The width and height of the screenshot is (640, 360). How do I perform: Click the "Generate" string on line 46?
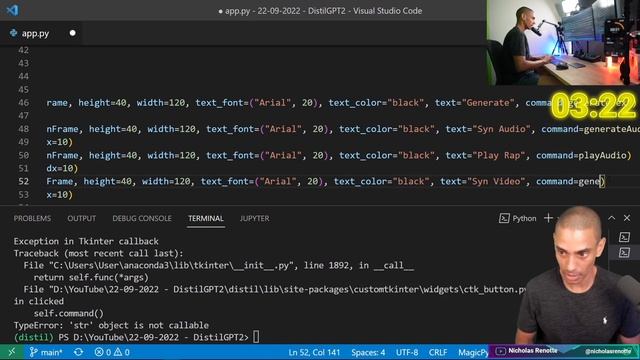[x=488, y=103]
